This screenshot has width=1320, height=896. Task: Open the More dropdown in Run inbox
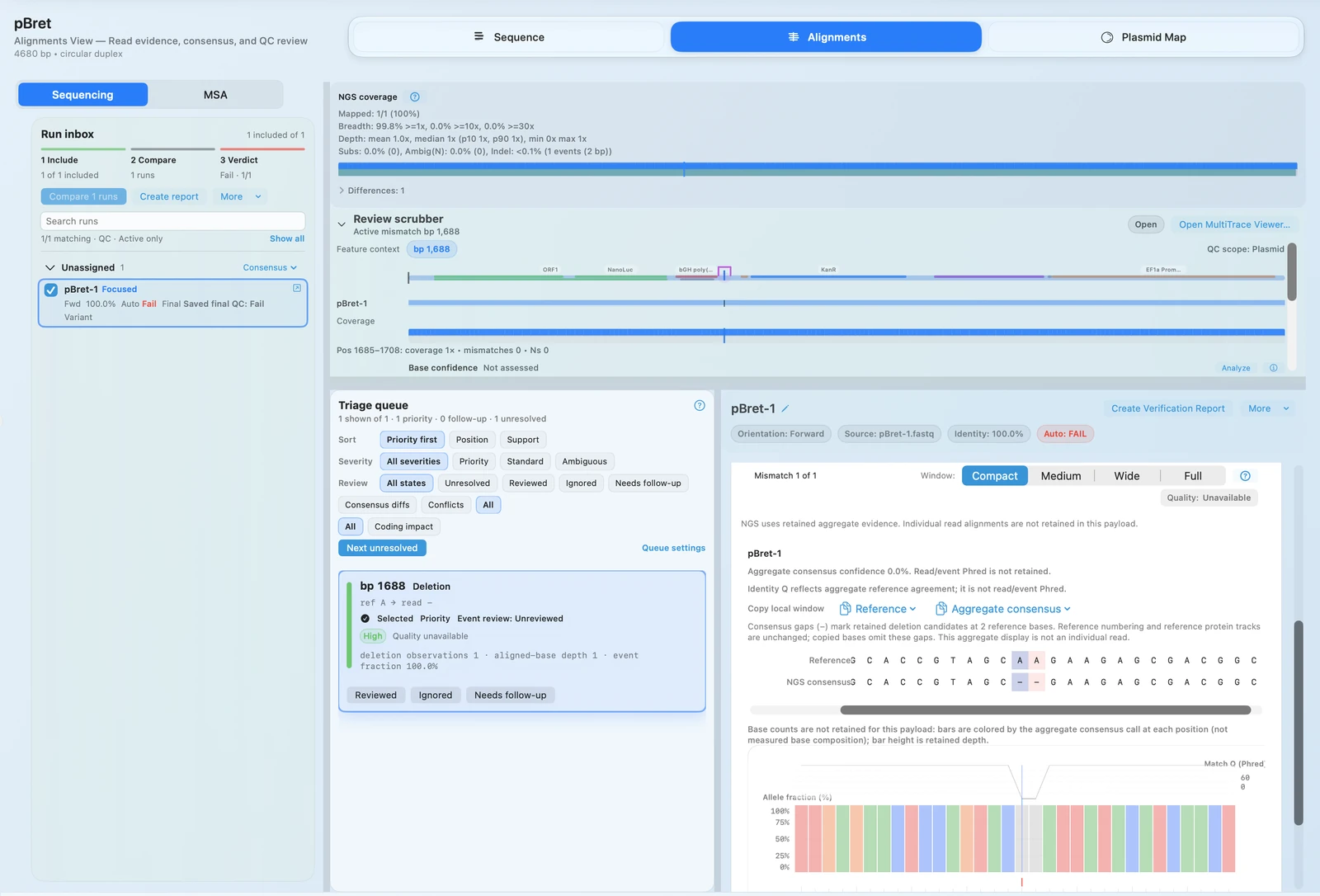pos(240,196)
